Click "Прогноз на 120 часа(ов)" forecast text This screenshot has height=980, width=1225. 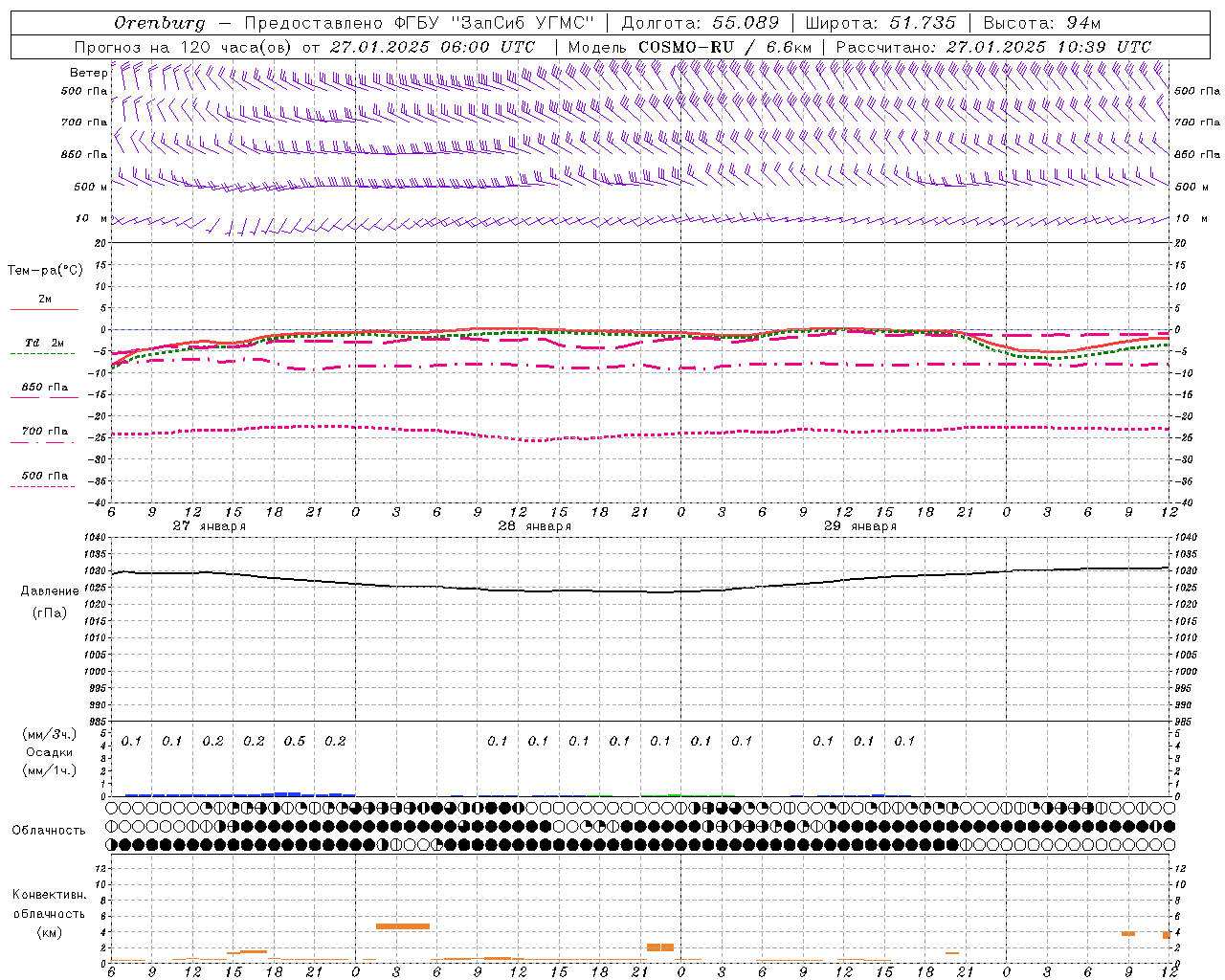coord(184,47)
